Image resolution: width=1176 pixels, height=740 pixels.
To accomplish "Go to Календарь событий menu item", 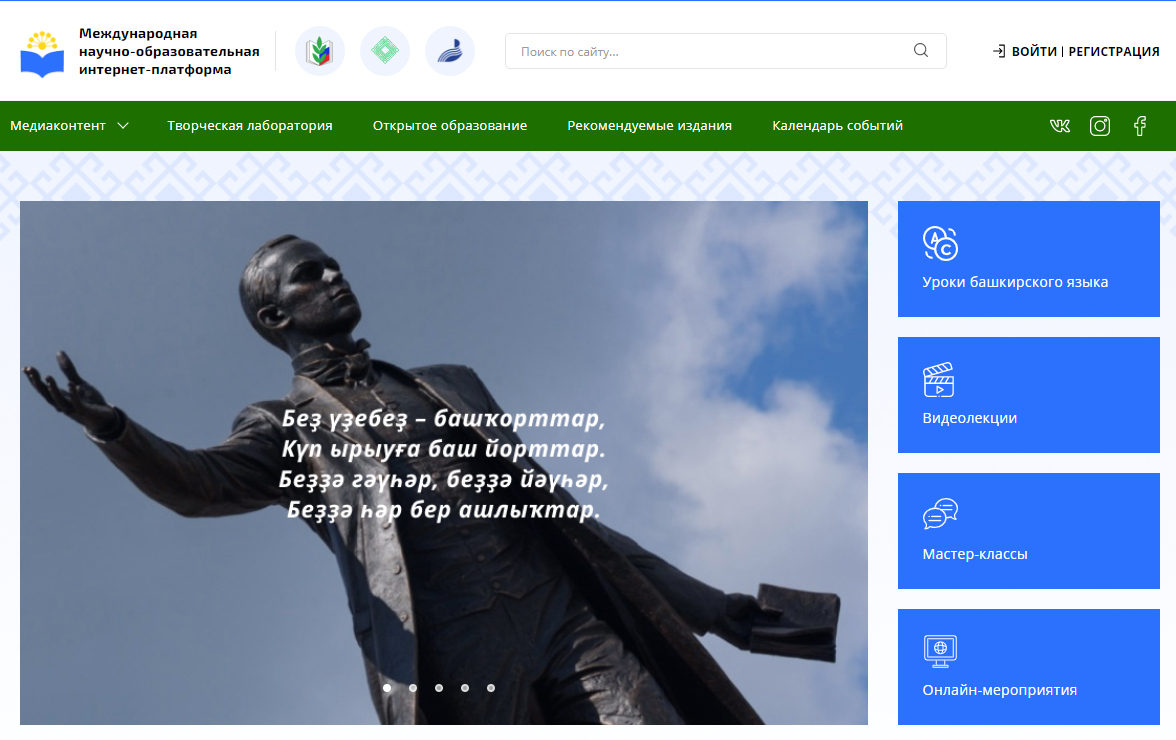I will click(x=837, y=126).
